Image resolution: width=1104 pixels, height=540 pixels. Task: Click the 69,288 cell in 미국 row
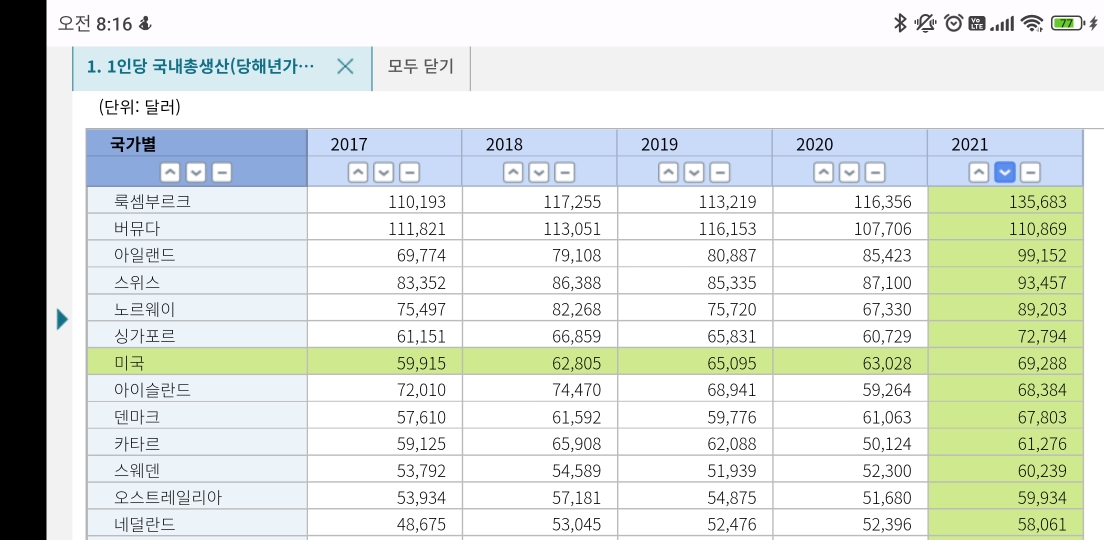click(x=1005, y=363)
